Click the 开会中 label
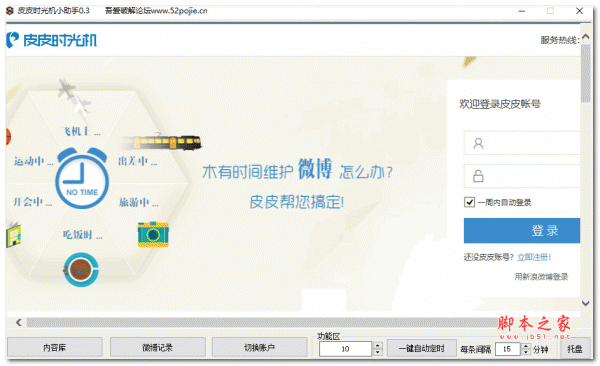Screen dimensions: 600x366 pos(32,202)
